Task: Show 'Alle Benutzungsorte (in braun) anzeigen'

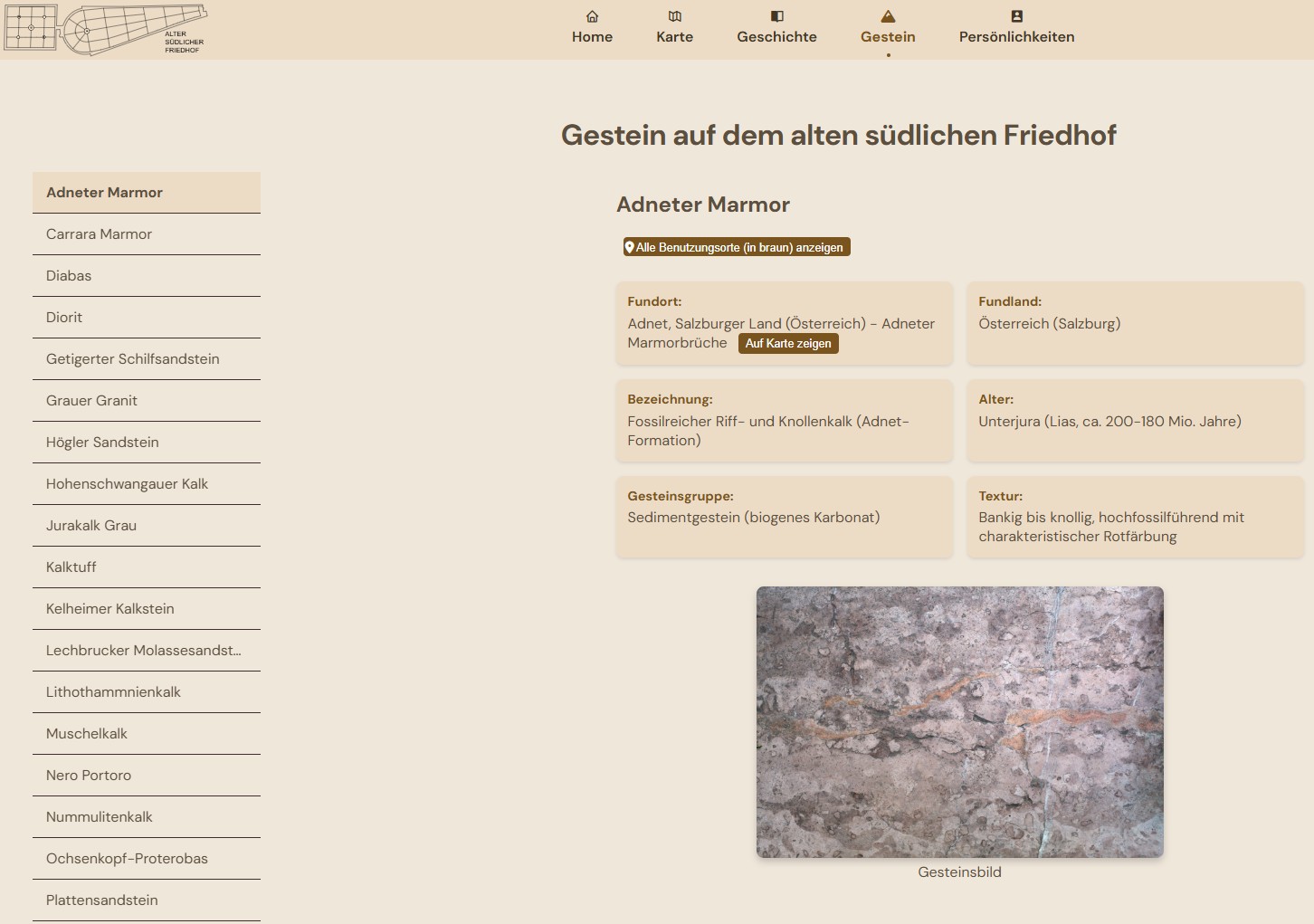Action: point(738,247)
